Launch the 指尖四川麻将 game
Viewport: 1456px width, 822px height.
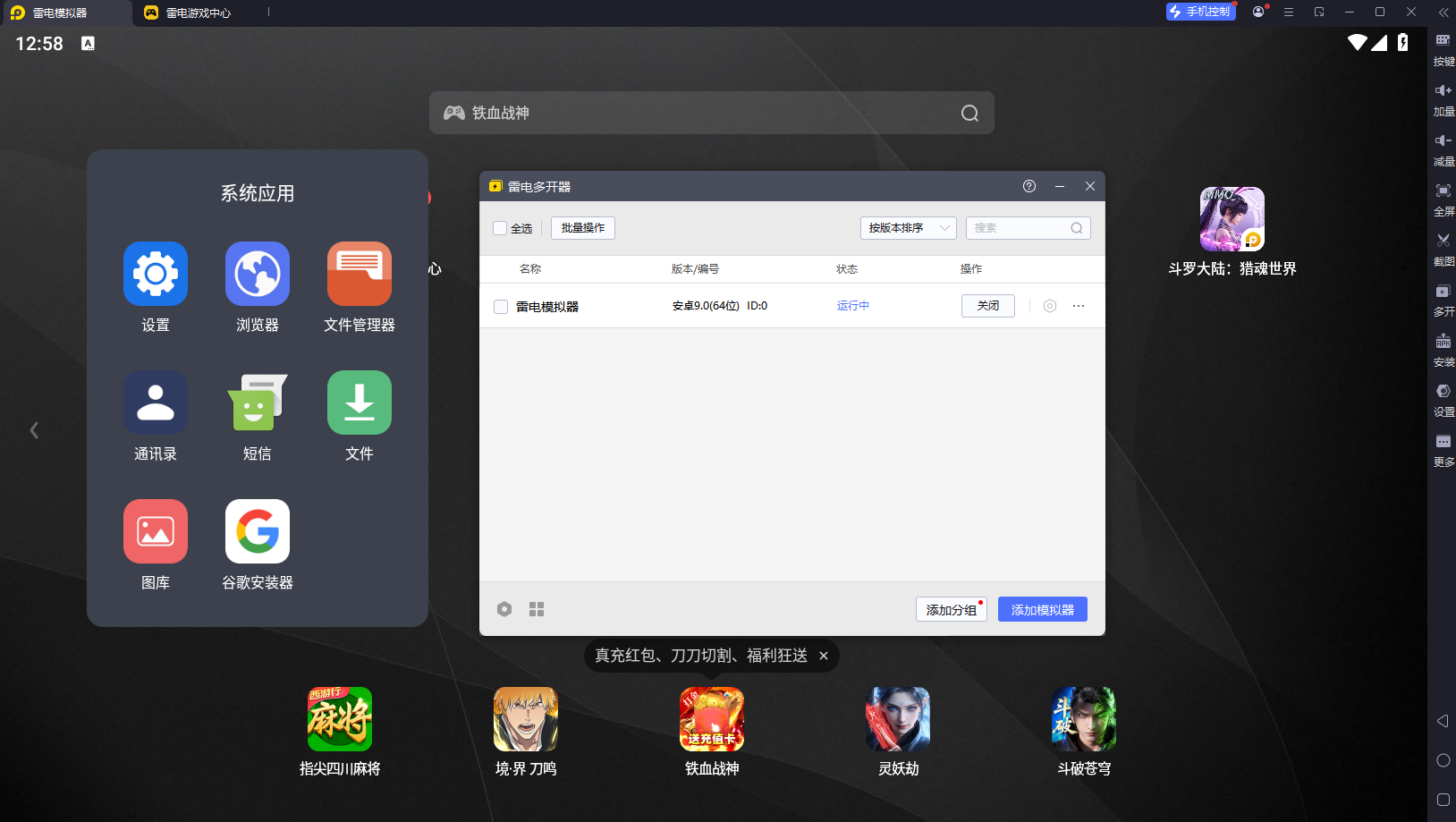340,719
